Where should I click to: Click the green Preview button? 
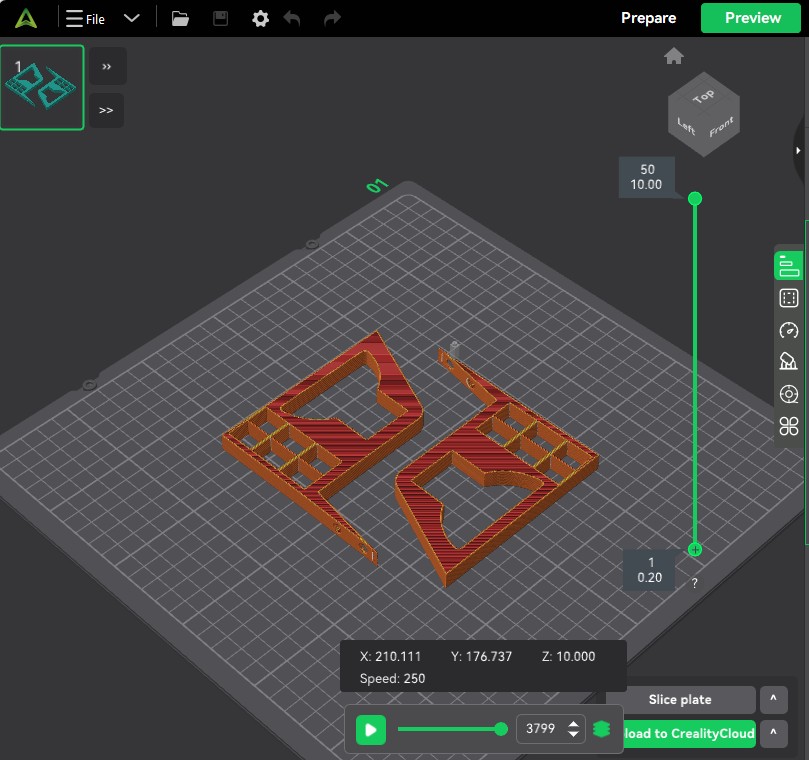click(x=753, y=18)
